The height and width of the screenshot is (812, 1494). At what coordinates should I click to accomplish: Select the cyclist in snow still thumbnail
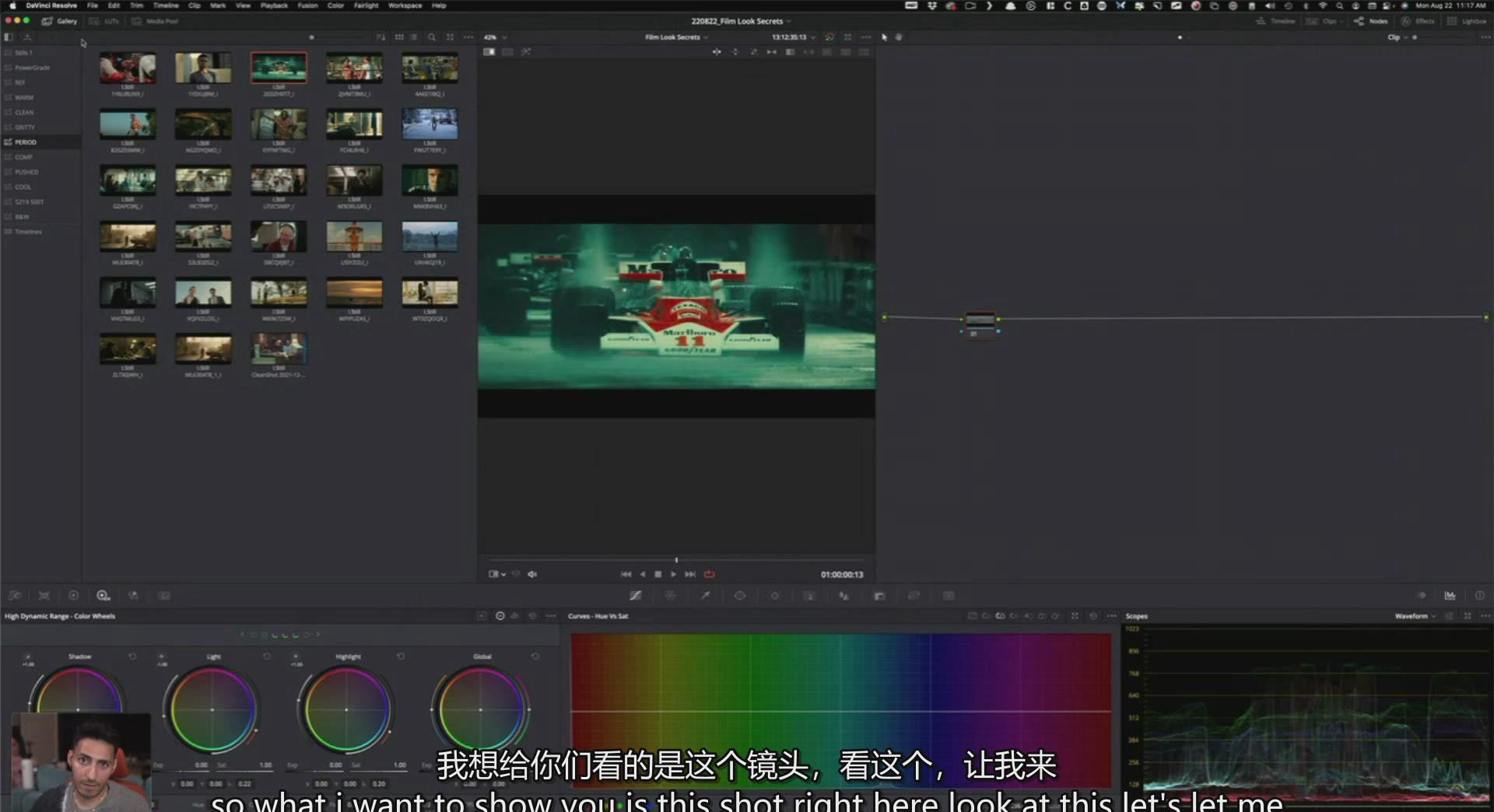pyautogui.click(x=430, y=124)
